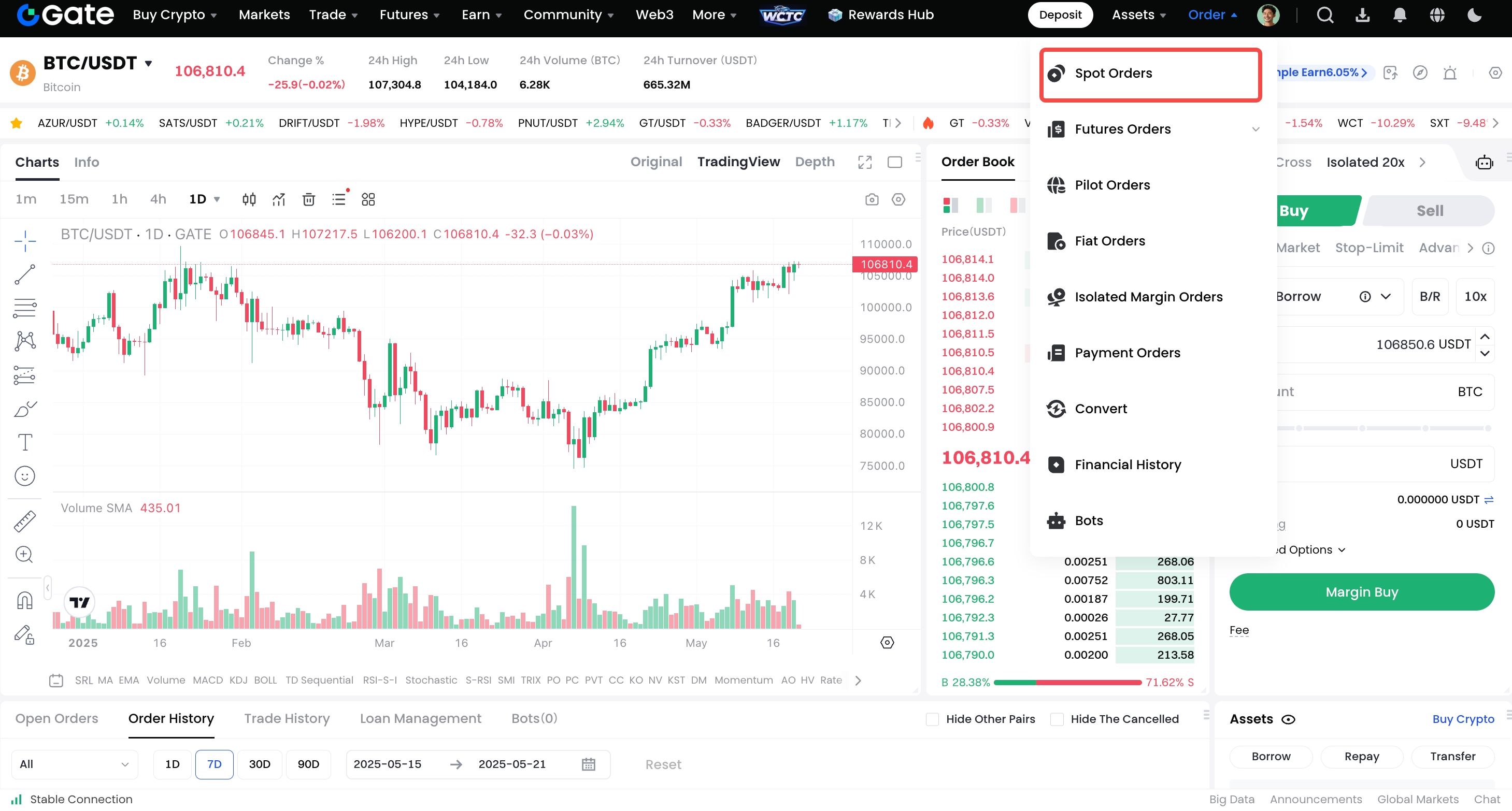
Task: Open the indicators icon in chart toolbar
Action: pos(279,199)
